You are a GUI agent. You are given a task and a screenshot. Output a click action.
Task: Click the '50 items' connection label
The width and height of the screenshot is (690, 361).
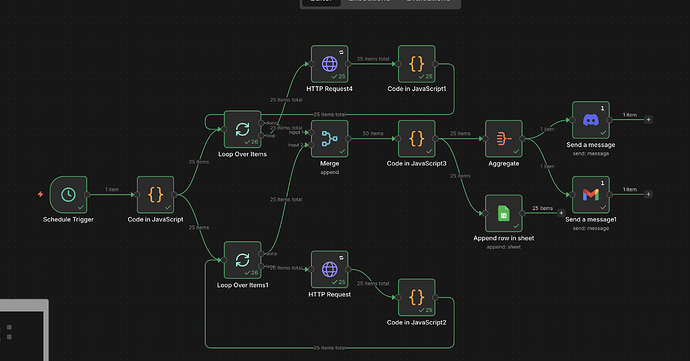coord(373,133)
